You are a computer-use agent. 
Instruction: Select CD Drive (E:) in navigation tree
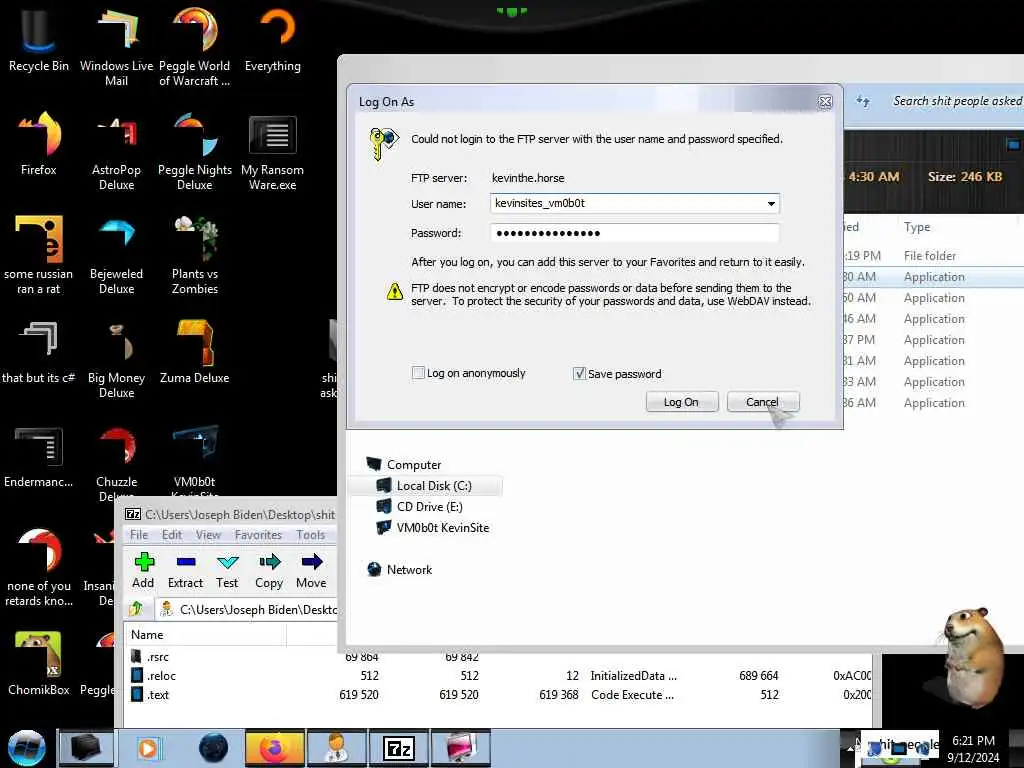pos(420,507)
